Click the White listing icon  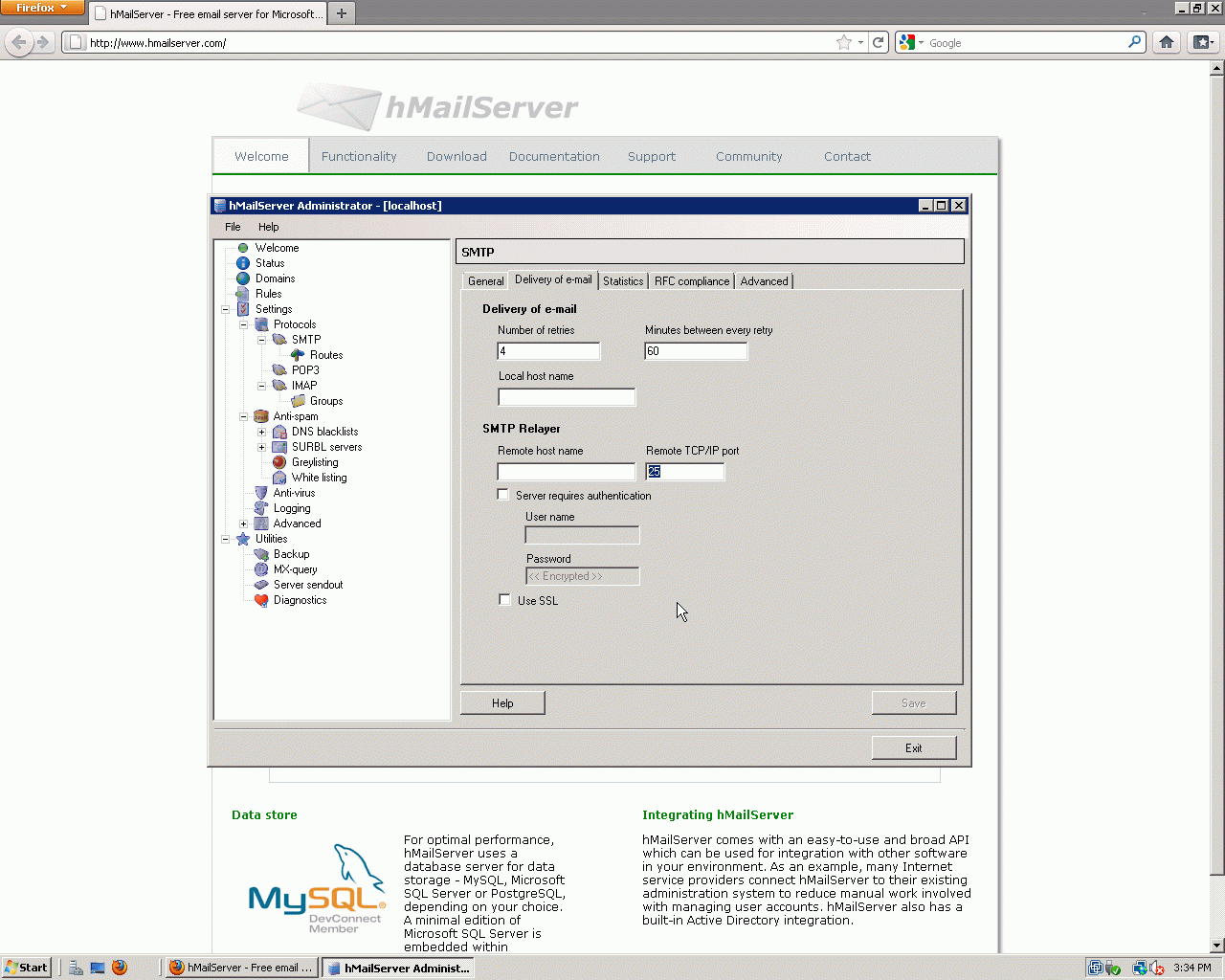point(279,478)
